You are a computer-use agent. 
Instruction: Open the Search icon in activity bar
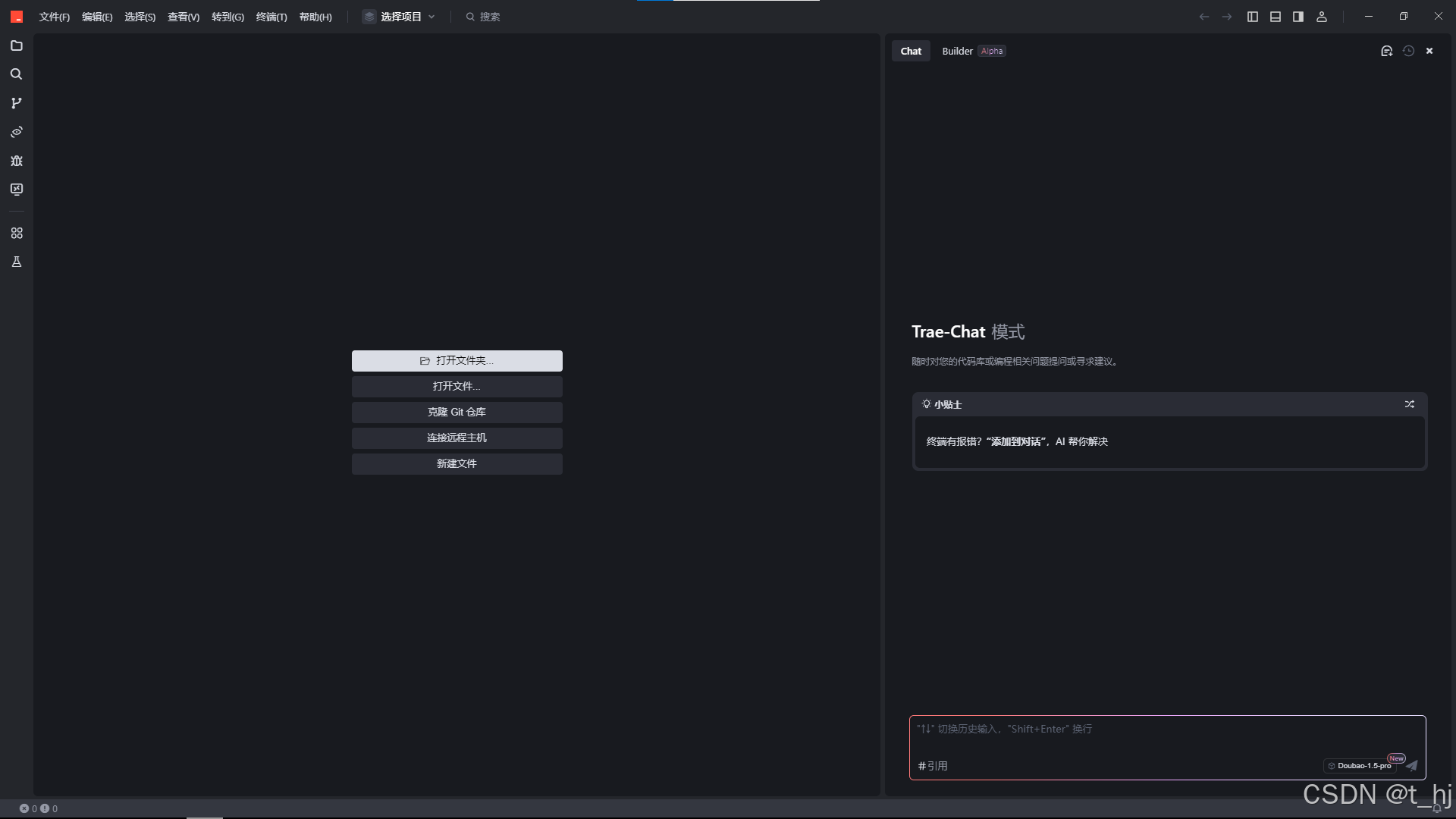tap(17, 74)
